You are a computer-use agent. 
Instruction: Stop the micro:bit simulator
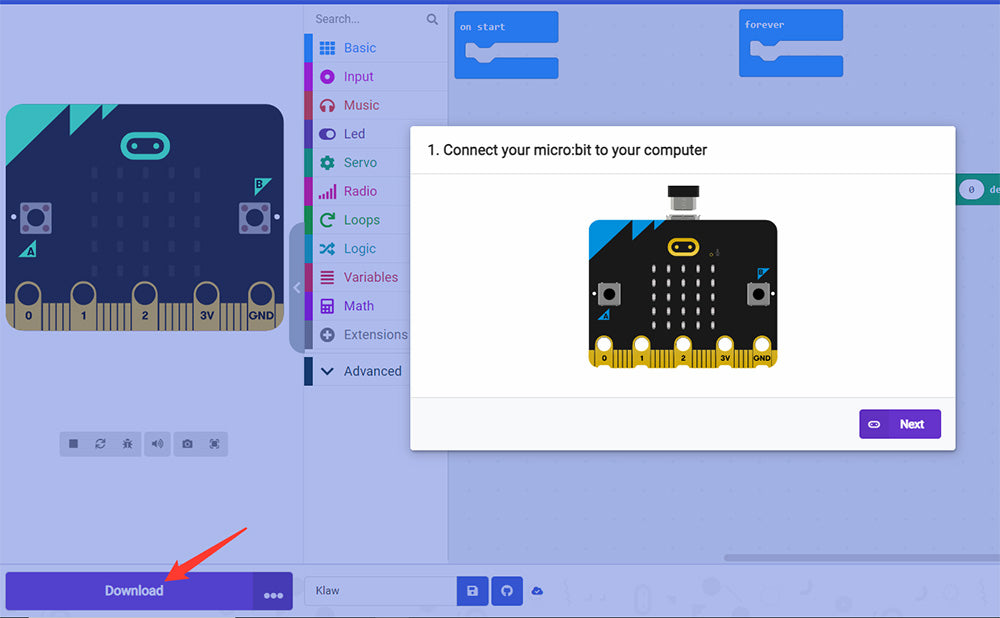[73, 444]
